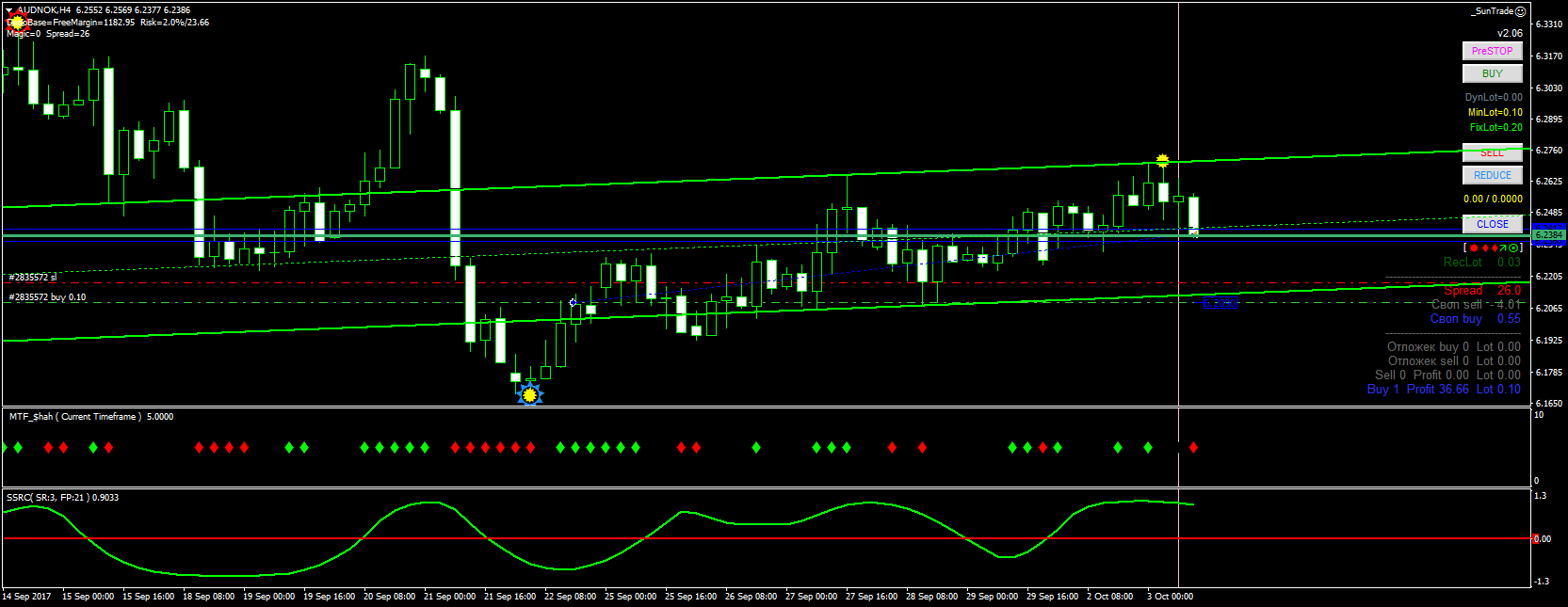Image resolution: width=1568 pixels, height=607 pixels.
Task: Click the PreSTOP button
Action: coord(1492,51)
